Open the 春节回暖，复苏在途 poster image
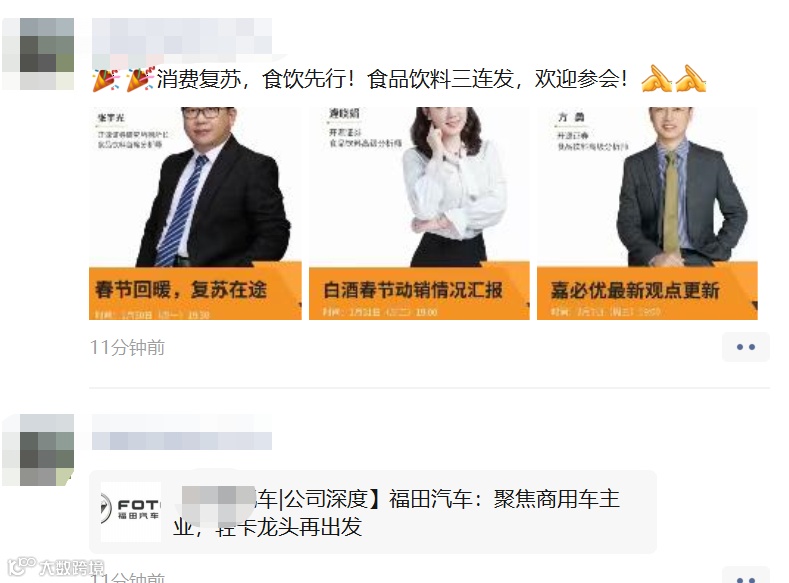 195,213
